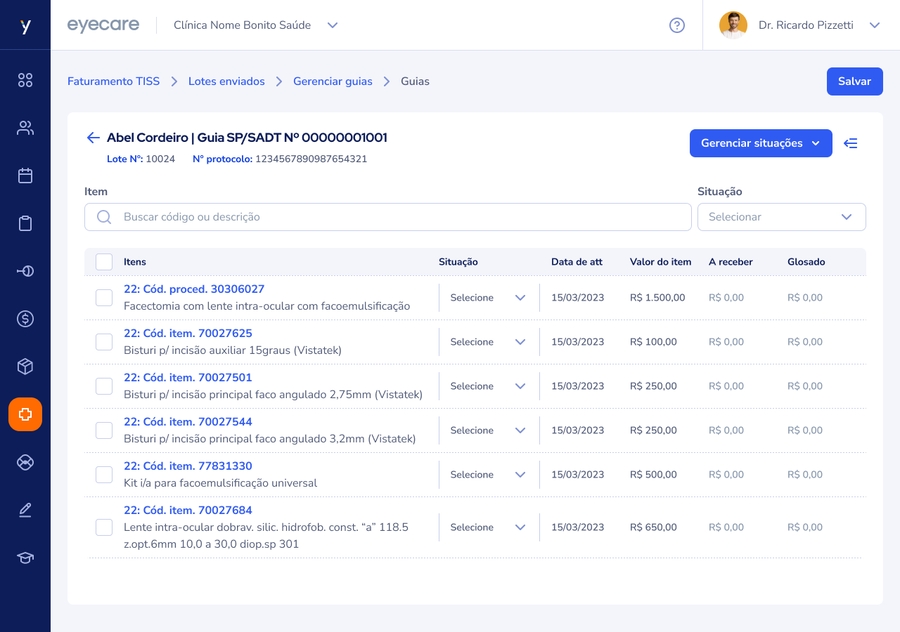Open the dashboard grid icon in sidebar
The height and width of the screenshot is (632, 900).
coord(25,80)
